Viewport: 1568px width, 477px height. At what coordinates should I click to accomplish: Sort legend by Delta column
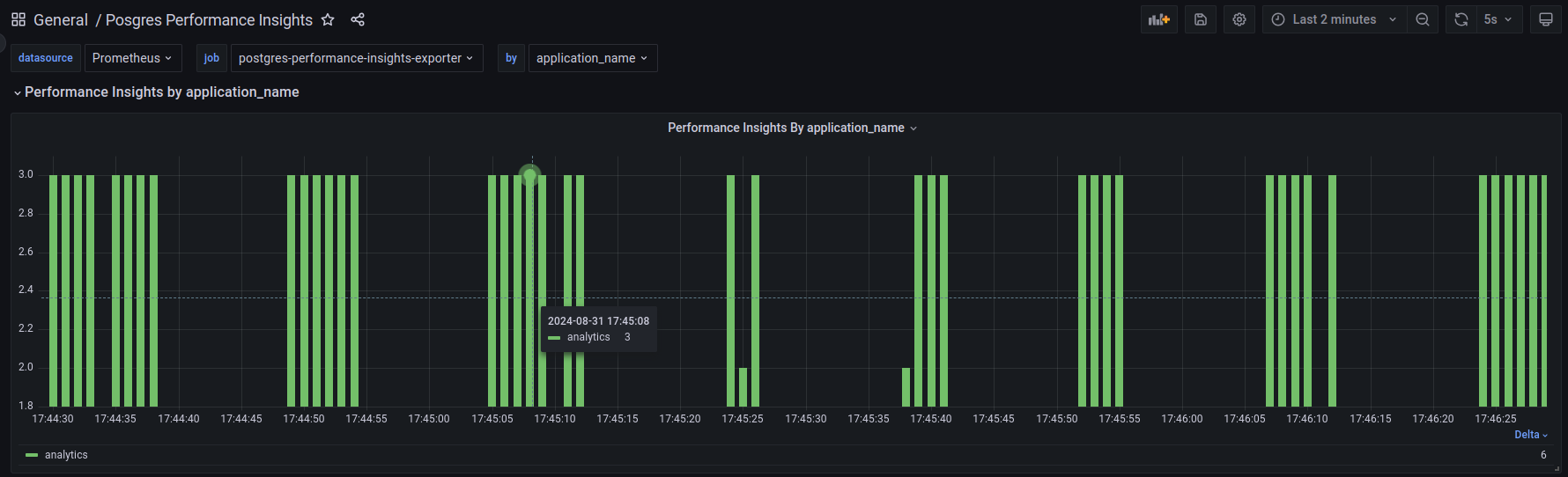point(1530,435)
